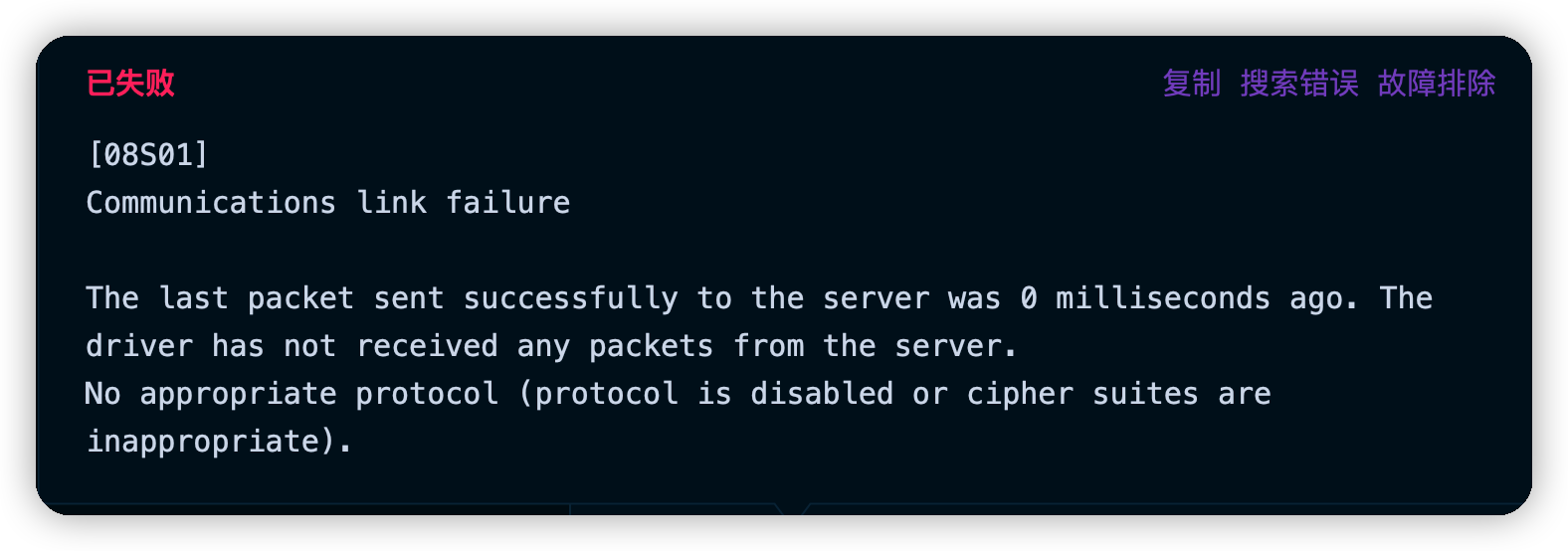Open the 故障排除 troubleshooting link
Image resolution: width=1568 pixels, height=551 pixels.
pos(1436,84)
